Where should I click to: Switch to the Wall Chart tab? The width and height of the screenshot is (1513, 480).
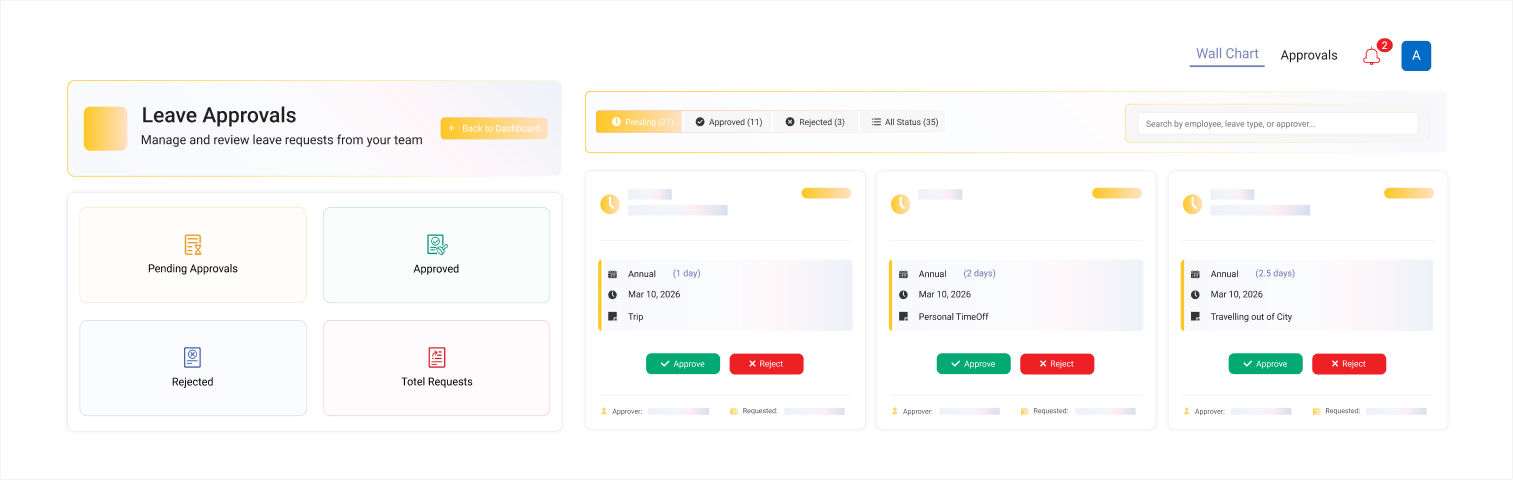point(1227,54)
